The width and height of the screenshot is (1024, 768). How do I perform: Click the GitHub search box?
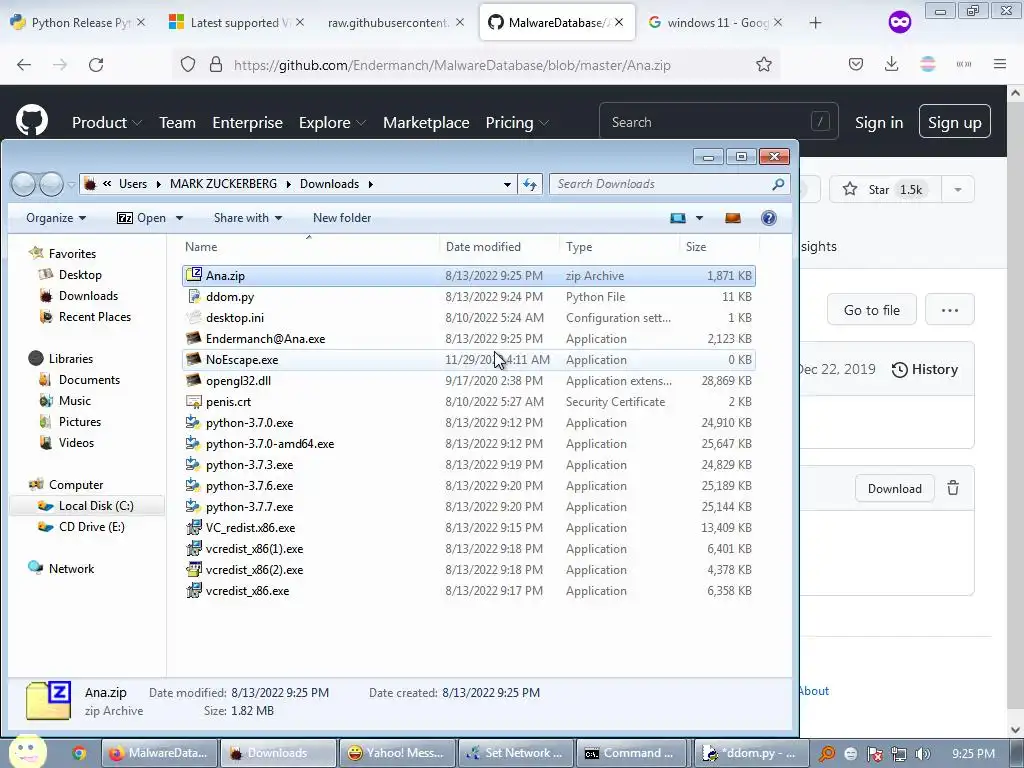click(718, 121)
